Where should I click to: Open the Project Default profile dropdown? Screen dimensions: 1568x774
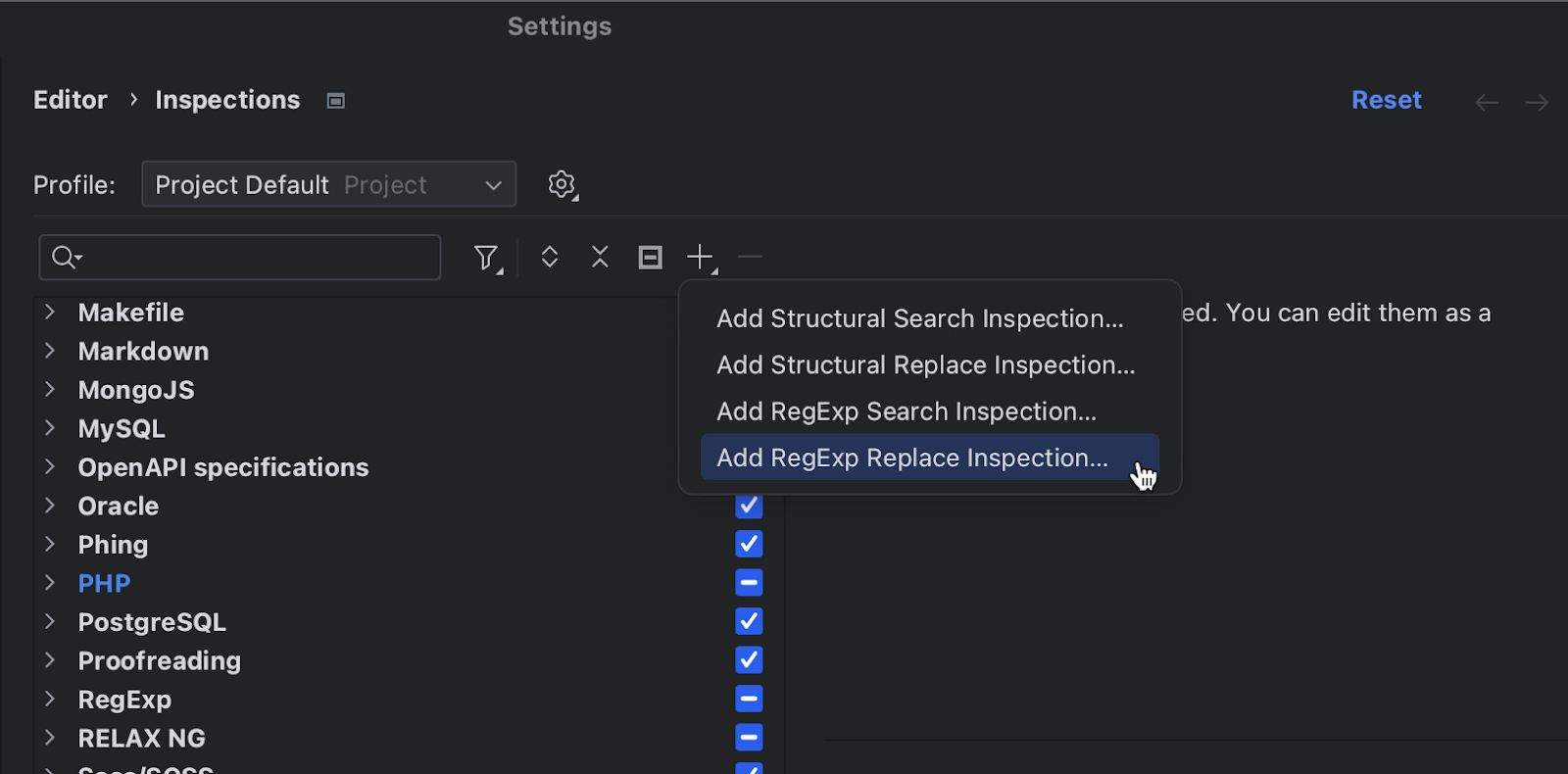pyautogui.click(x=328, y=184)
